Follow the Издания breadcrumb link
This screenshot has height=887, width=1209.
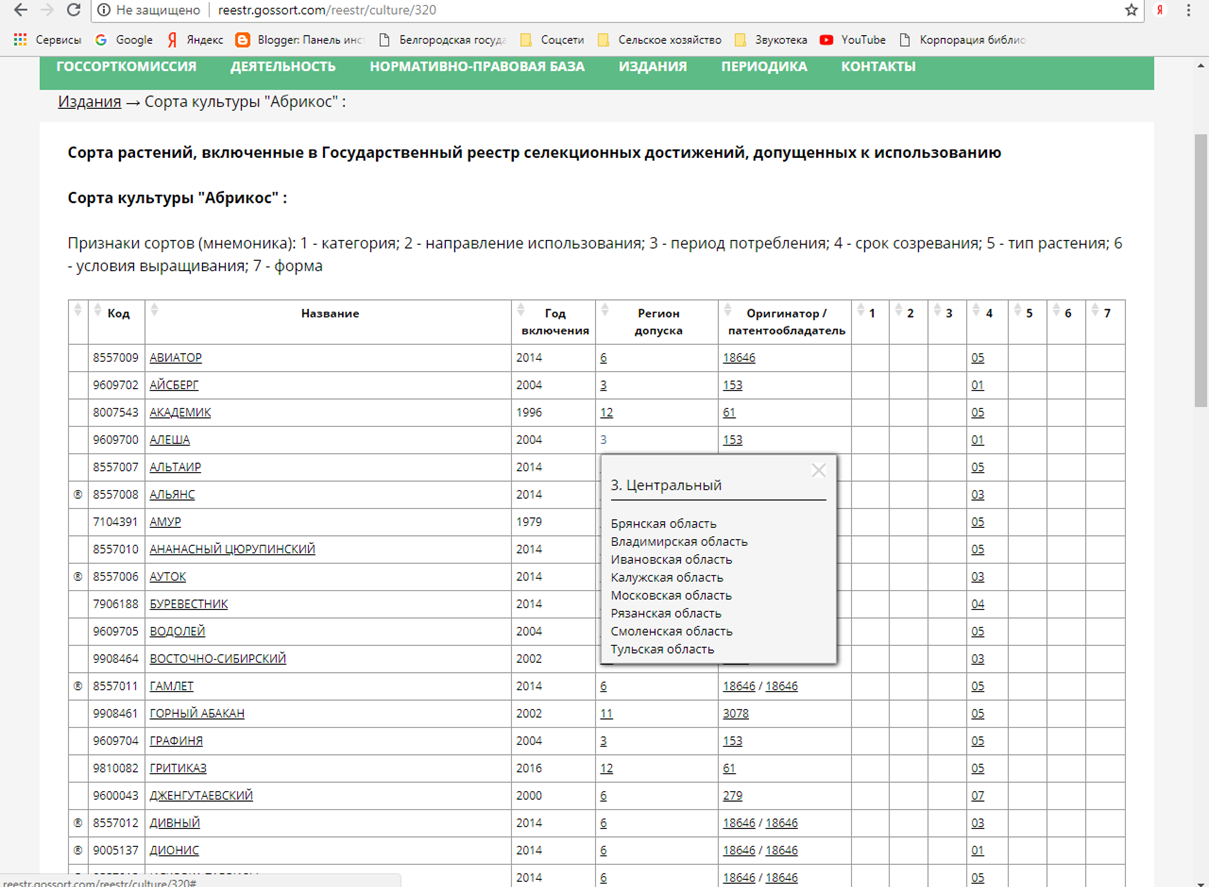click(88, 100)
